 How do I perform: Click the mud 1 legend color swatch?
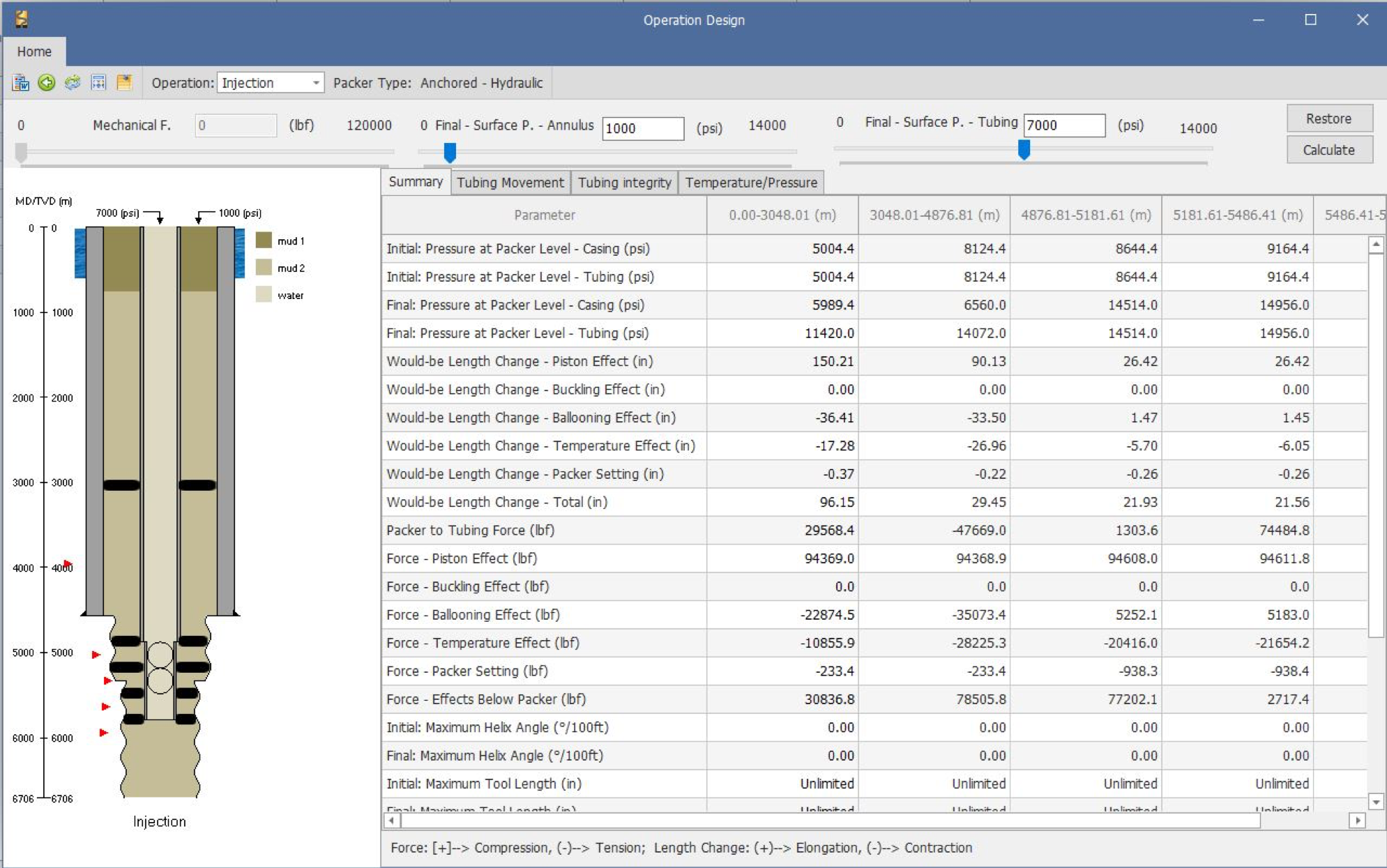coord(264,241)
